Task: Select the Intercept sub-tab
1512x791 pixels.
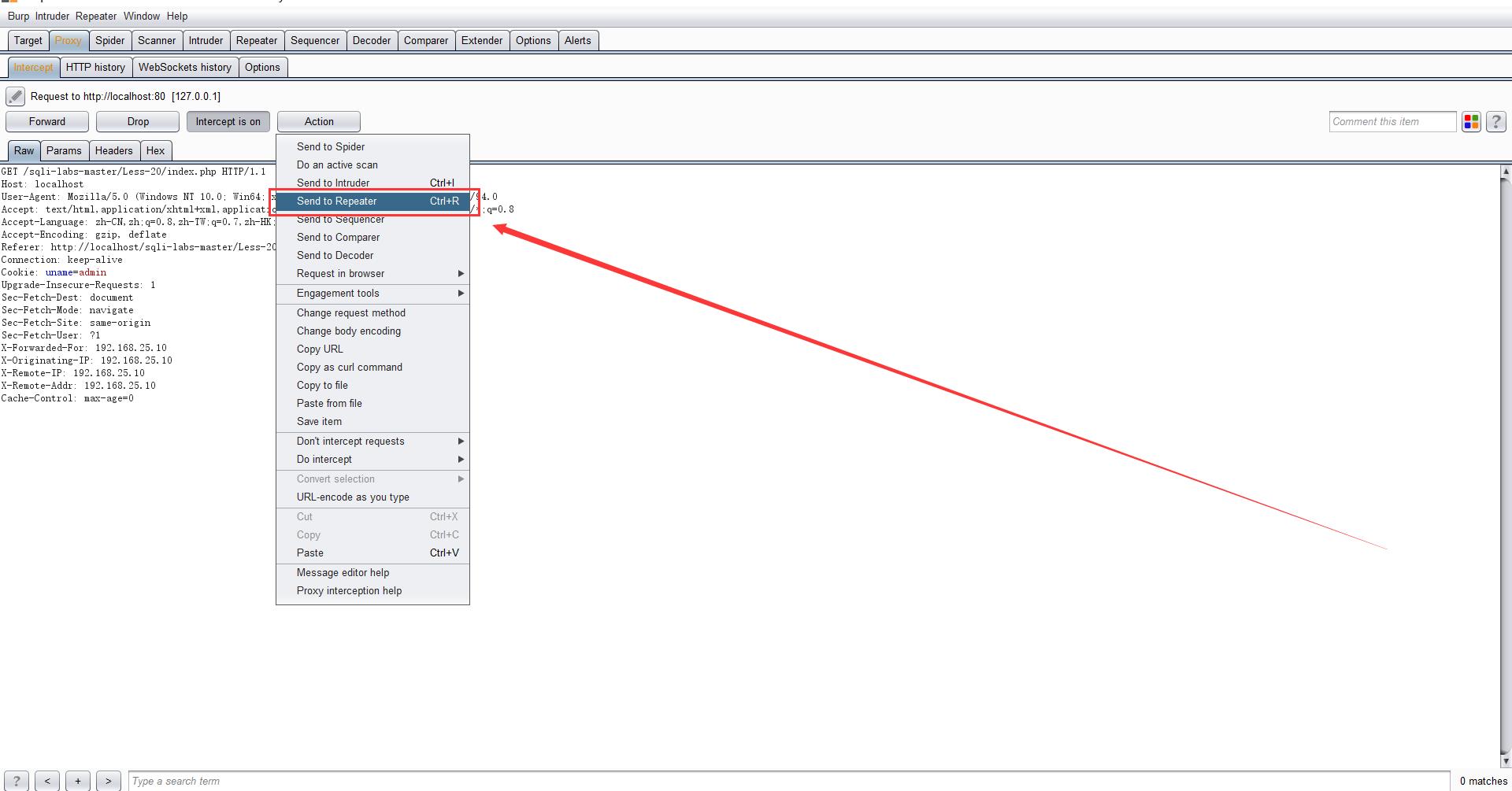Action: coord(33,68)
